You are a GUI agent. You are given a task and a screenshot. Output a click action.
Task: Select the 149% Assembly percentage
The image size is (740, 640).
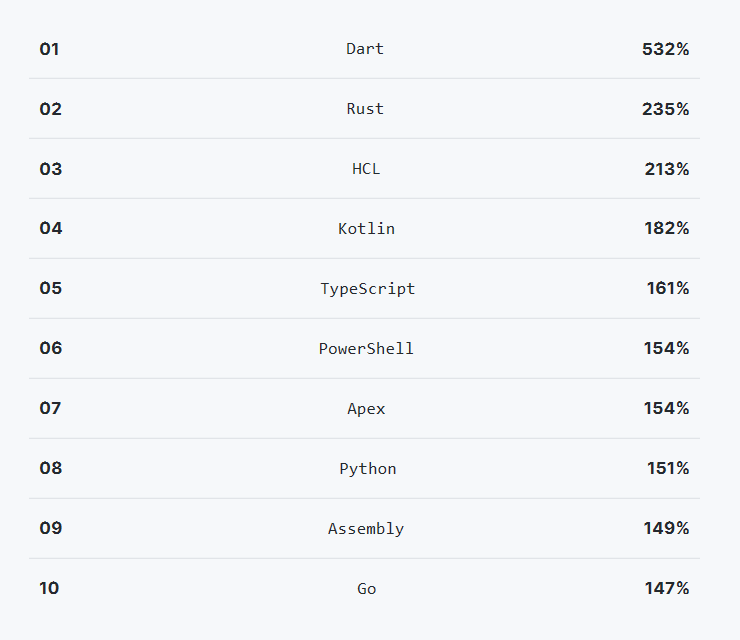pyautogui.click(x=666, y=528)
